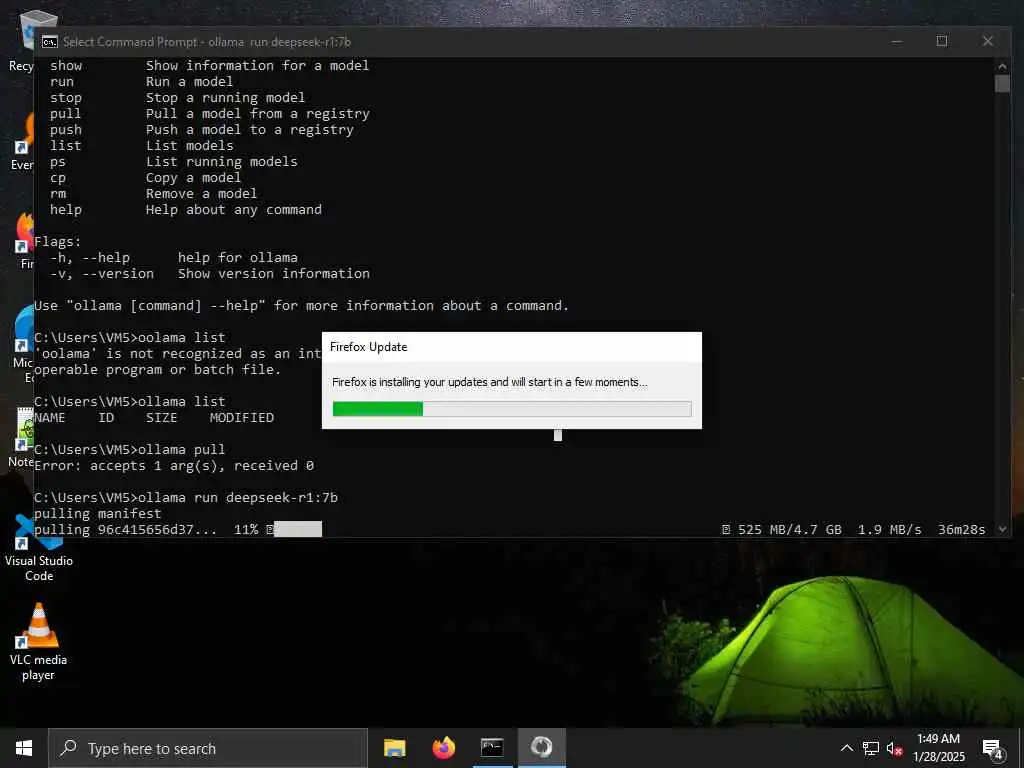Viewport: 1024px width, 768px height.
Task: Select the Firefox updater taskbar button
Action: click(541, 748)
